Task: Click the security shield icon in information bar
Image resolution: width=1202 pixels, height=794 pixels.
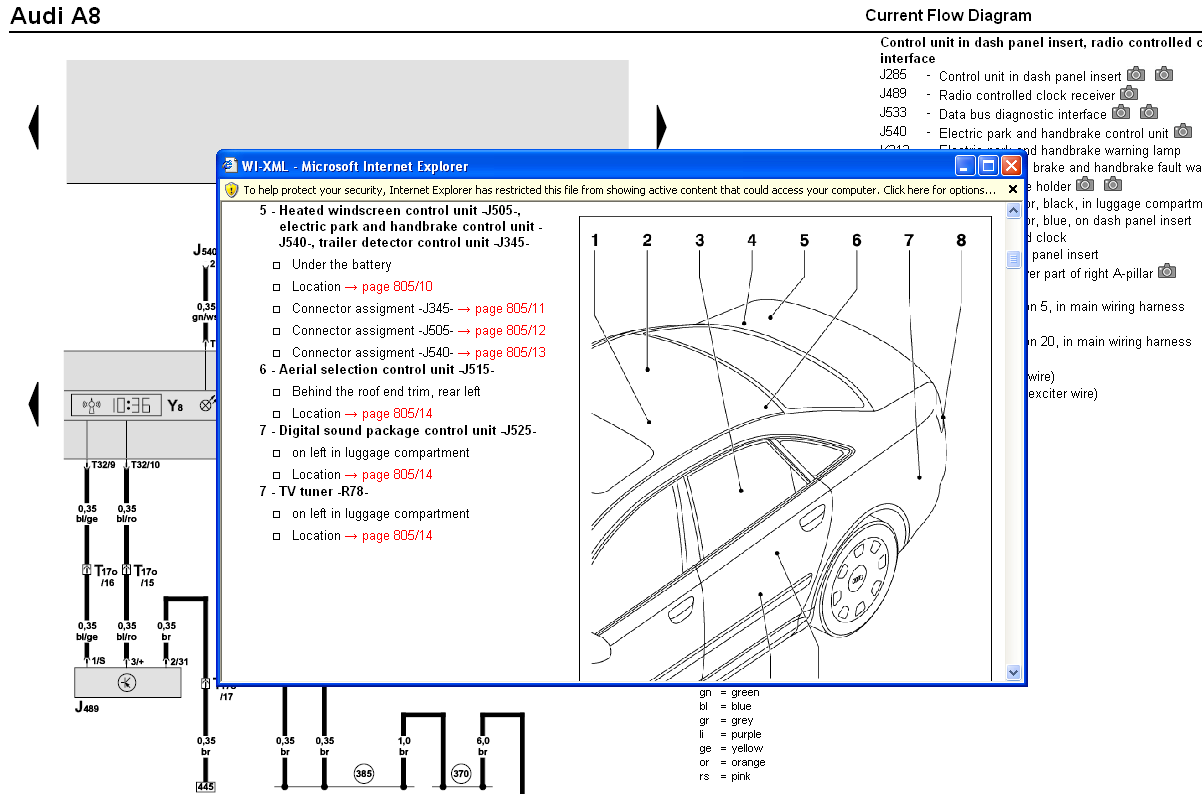Action: pos(231,189)
